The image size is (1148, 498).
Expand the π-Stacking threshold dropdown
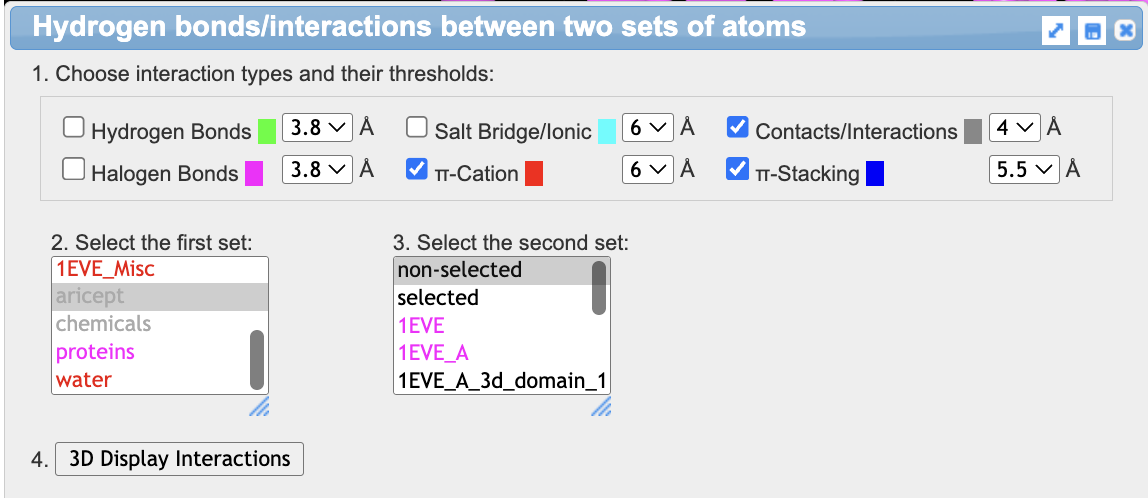pyautogui.click(x=1024, y=170)
